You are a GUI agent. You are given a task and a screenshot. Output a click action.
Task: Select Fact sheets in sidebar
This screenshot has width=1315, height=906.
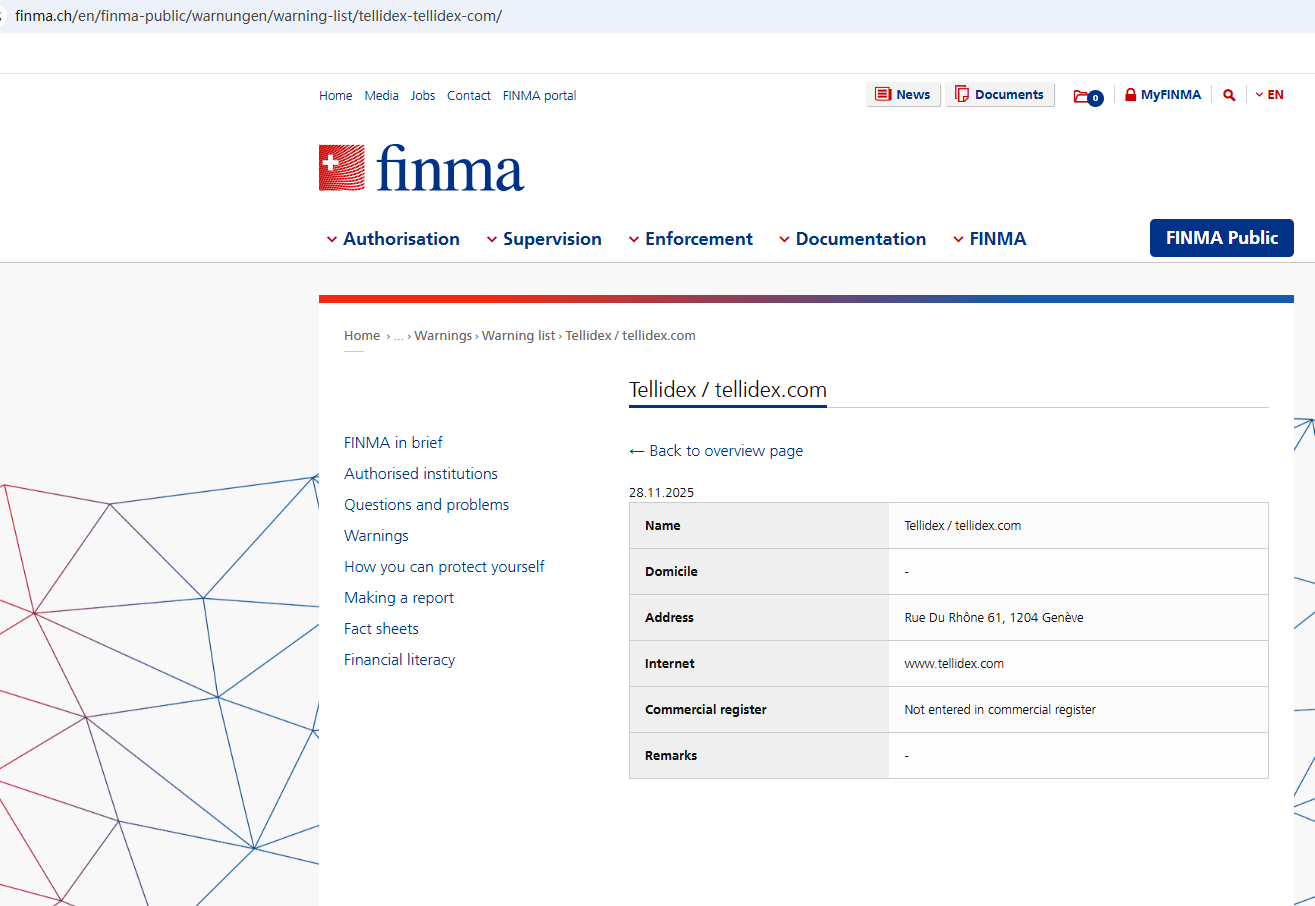click(x=381, y=629)
